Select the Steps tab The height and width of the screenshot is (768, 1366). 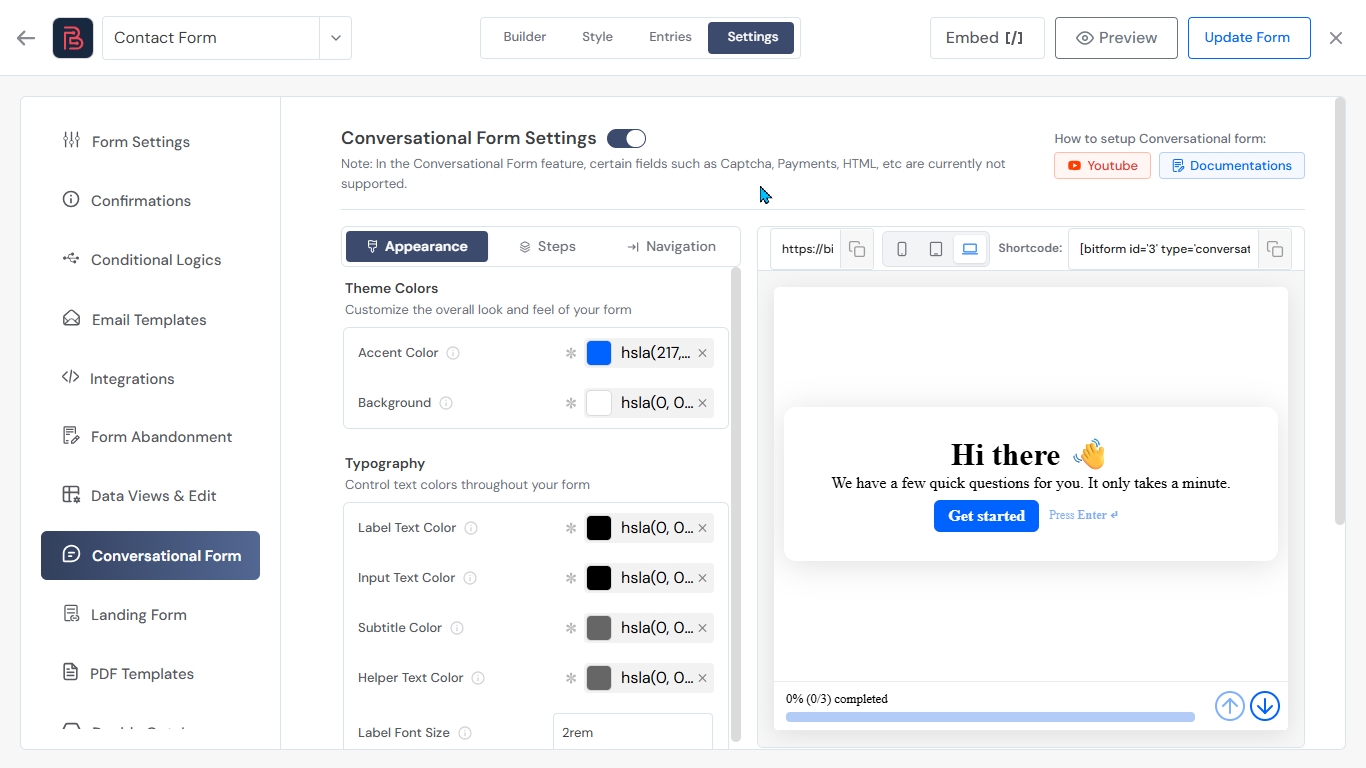click(547, 247)
